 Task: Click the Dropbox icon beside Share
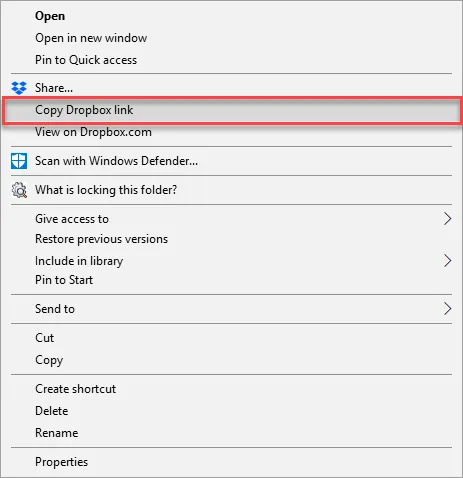tap(19, 88)
